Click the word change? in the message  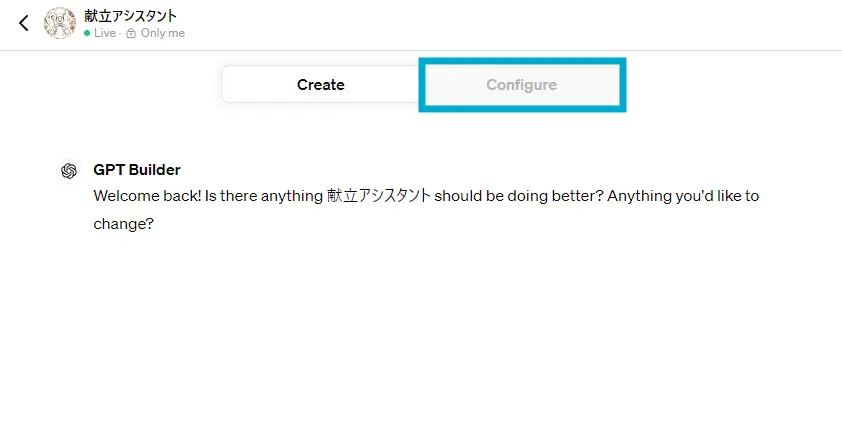(123, 223)
